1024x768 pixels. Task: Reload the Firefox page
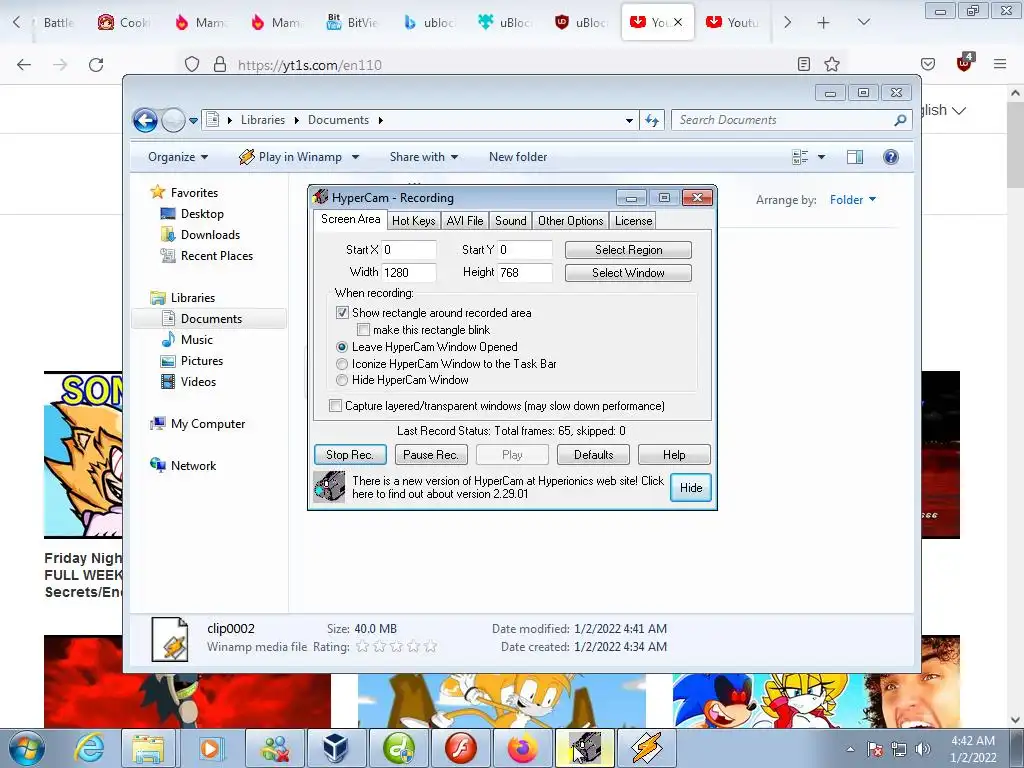pos(96,64)
